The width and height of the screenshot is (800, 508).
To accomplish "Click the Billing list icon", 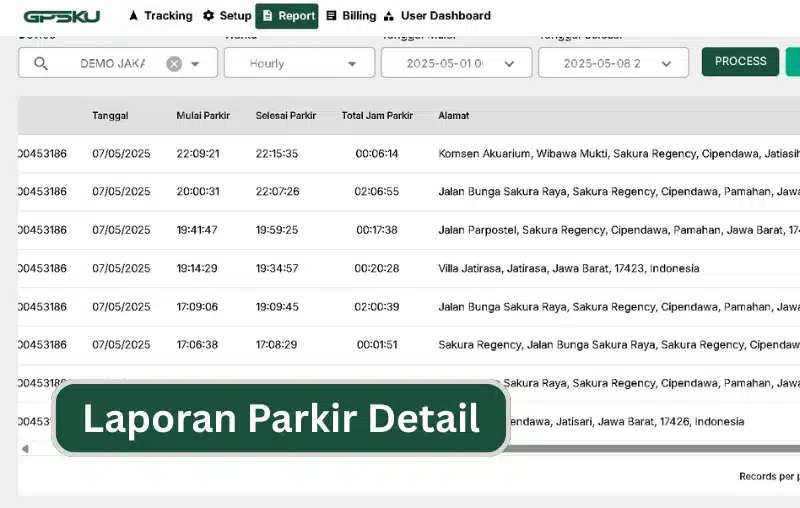I will [x=331, y=16].
